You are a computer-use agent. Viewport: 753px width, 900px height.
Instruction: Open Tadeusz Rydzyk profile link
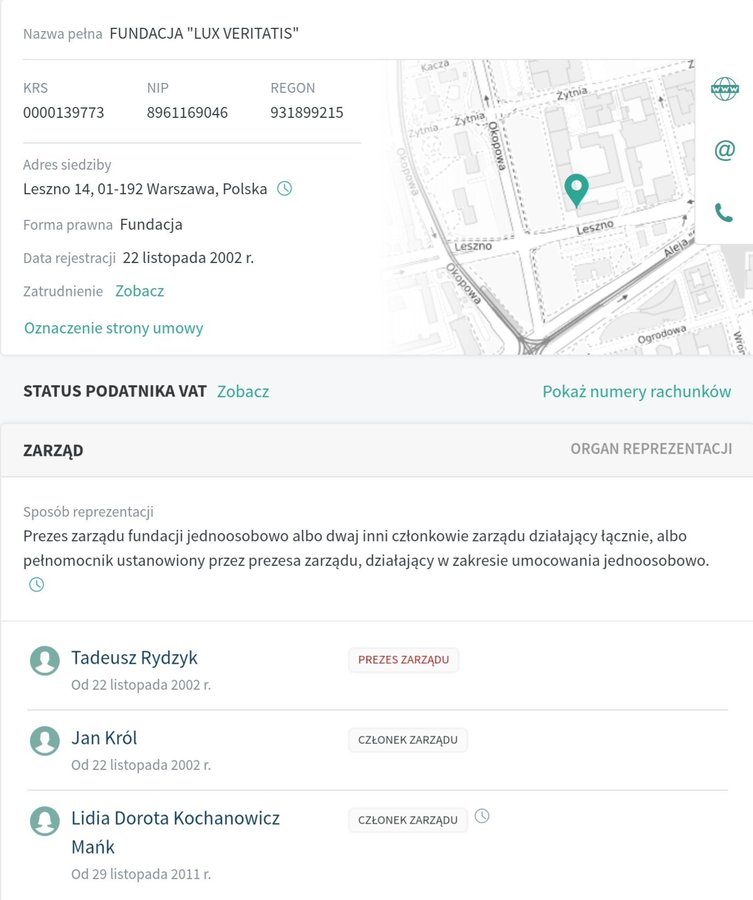click(134, 658)
